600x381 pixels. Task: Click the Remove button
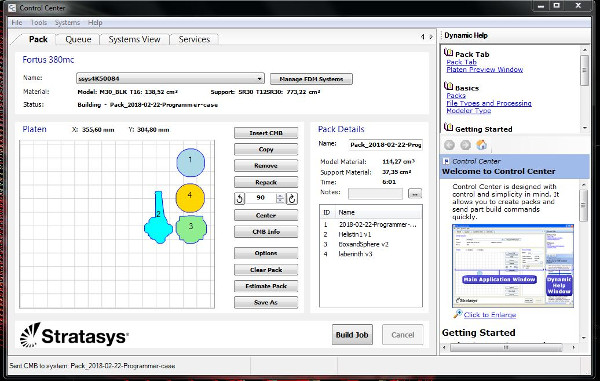tap(266, 166)
